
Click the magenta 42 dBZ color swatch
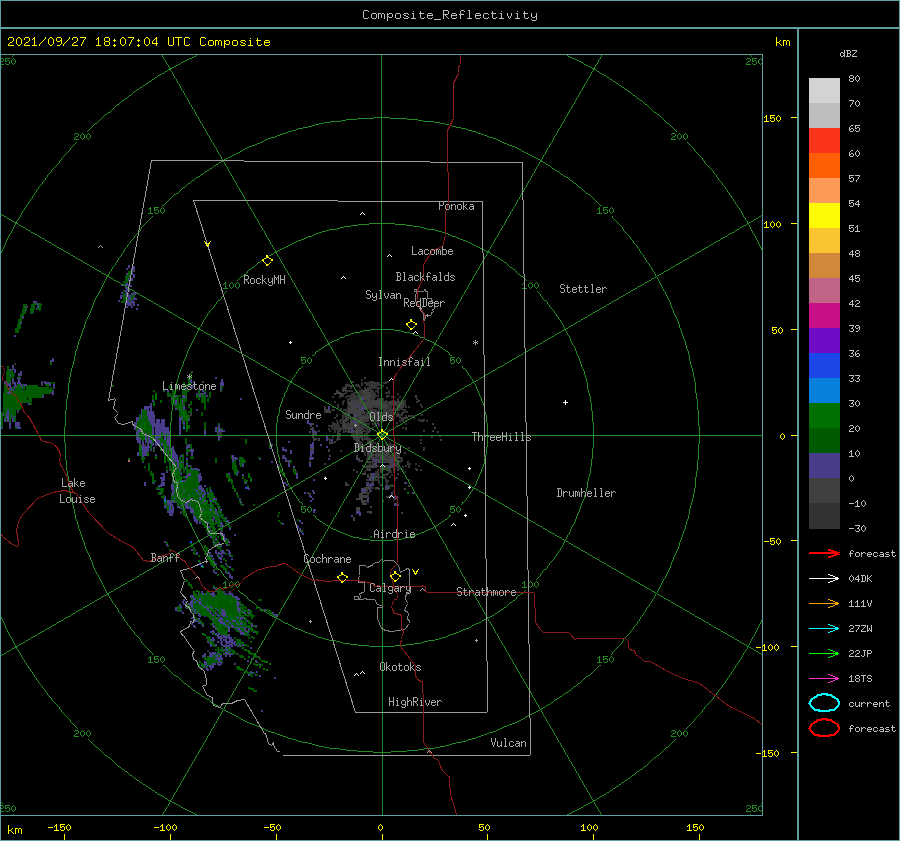pyautogui.click(x=824, y=316)
